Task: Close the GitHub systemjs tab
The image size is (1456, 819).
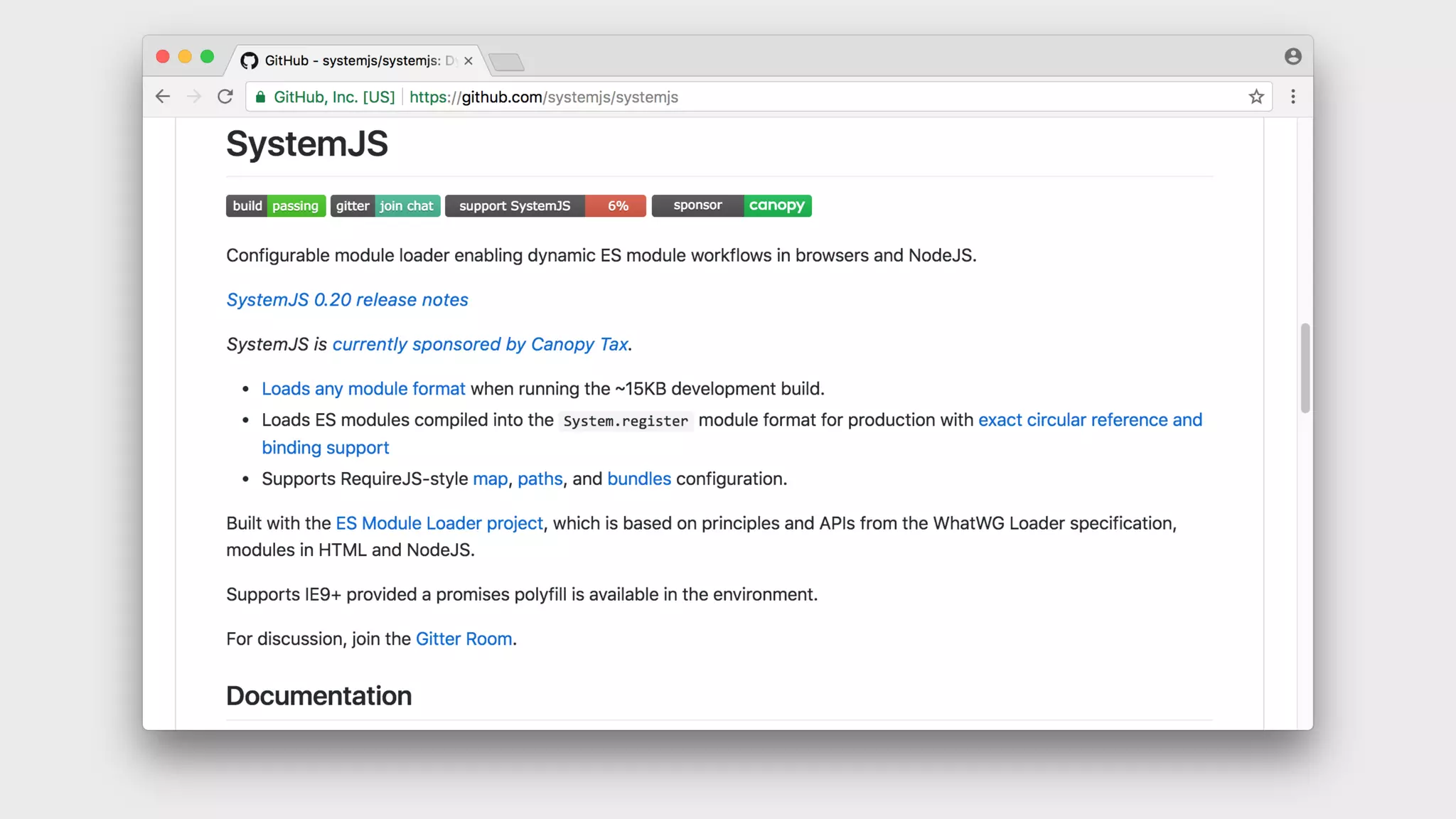Action: 469,61
